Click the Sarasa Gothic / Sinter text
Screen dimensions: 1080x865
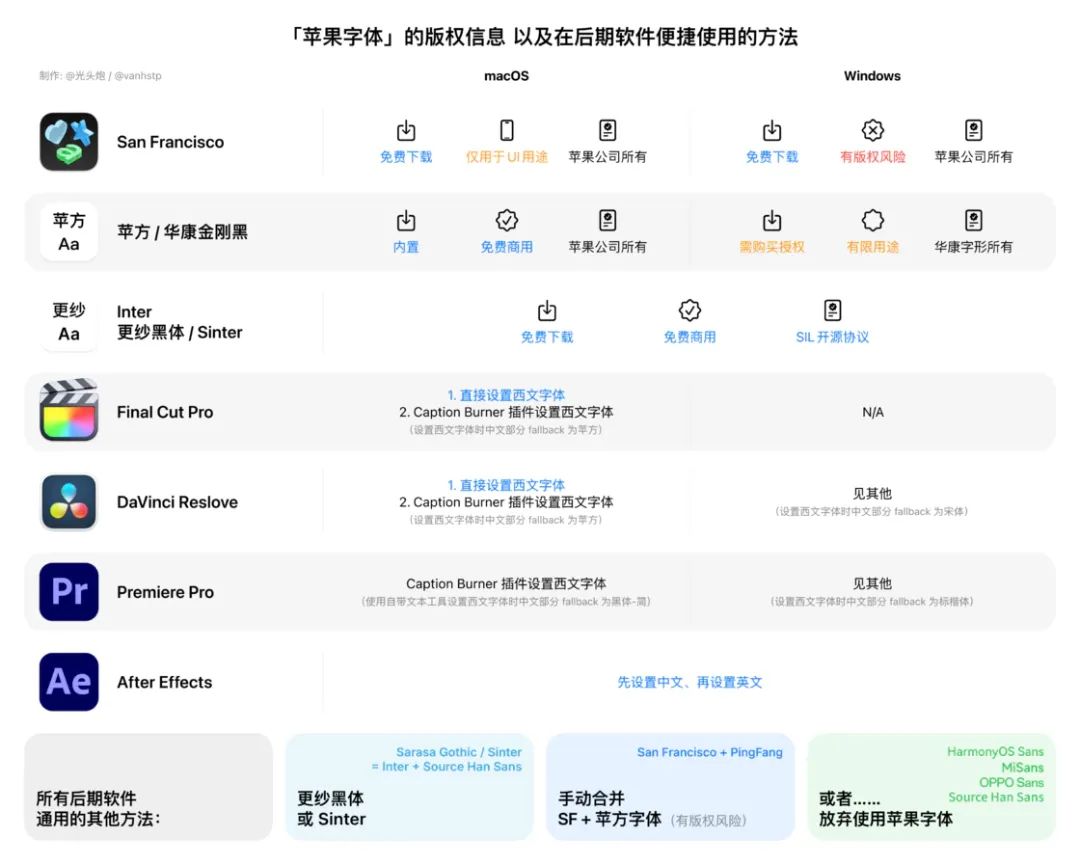click(x=459, y=752)
